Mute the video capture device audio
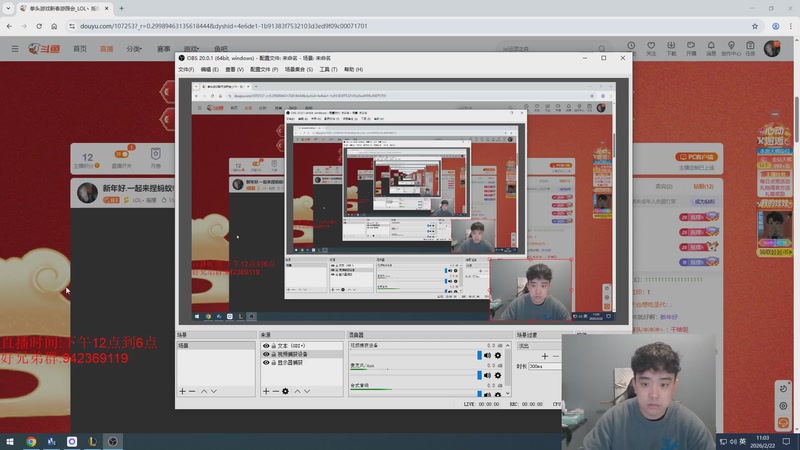Screen dimensions: 800x450 488,355
